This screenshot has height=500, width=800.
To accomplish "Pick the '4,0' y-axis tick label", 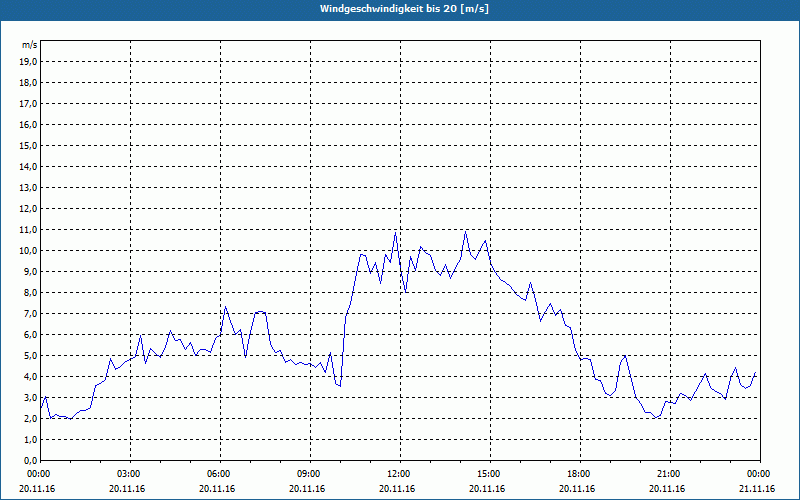I will coord(31,377).
